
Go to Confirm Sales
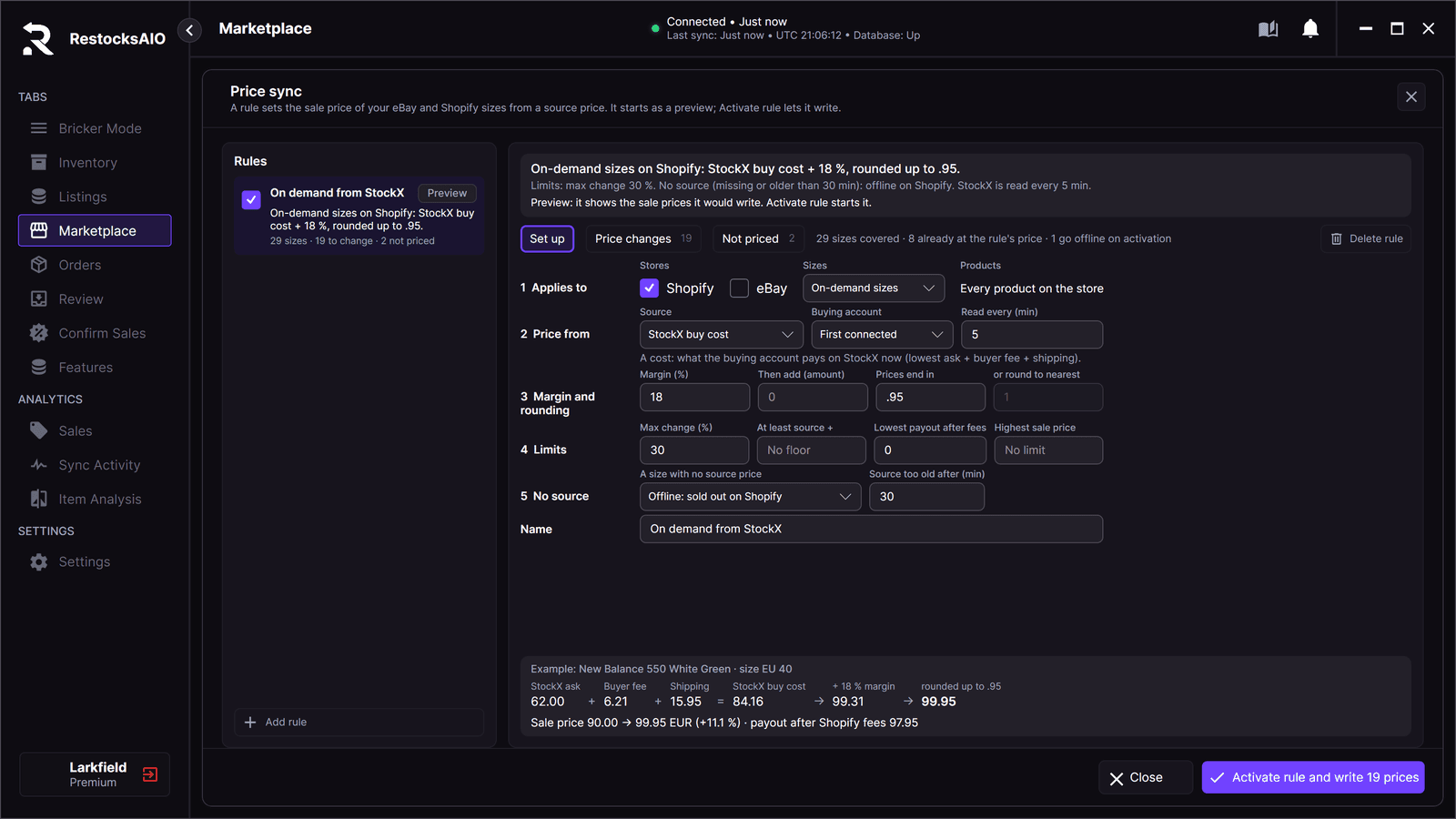[95, 333]
